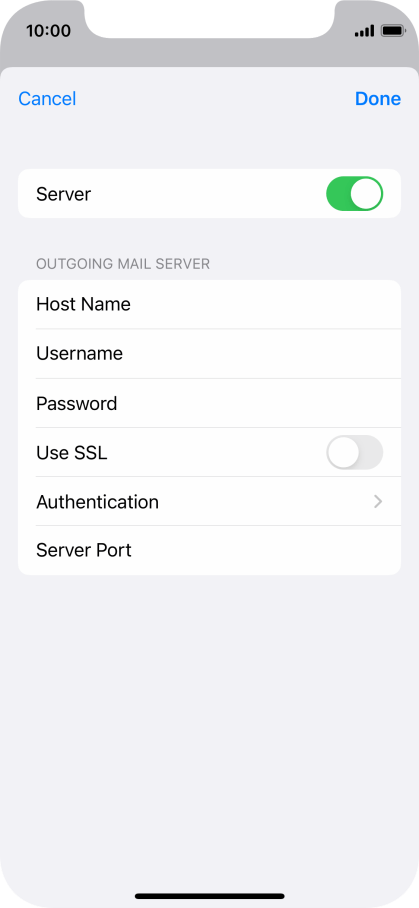Tap the battery icon in status bar
This screenshot has height=908, width=419.
point(394,31)
